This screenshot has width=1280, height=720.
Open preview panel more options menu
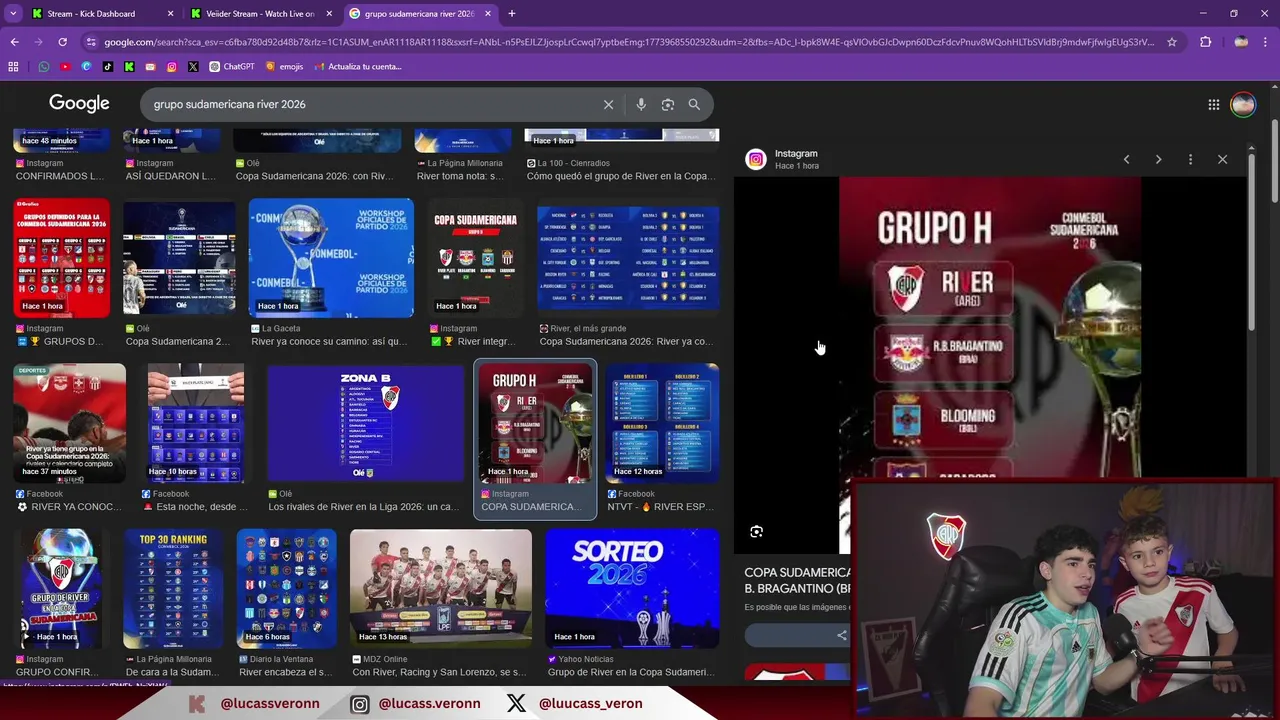point(1190,159)
